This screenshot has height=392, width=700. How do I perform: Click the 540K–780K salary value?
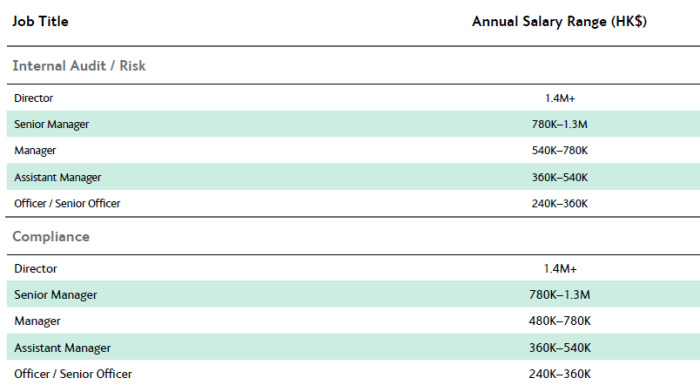(560, 150)
